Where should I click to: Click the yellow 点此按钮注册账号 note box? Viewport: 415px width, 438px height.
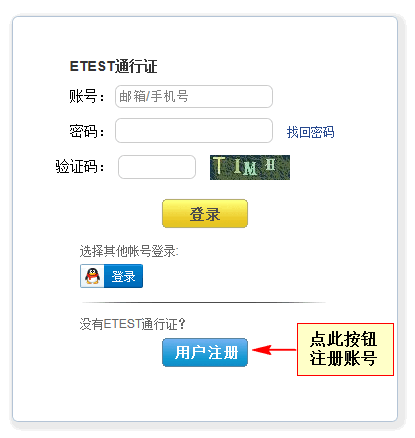click(345, 349)
